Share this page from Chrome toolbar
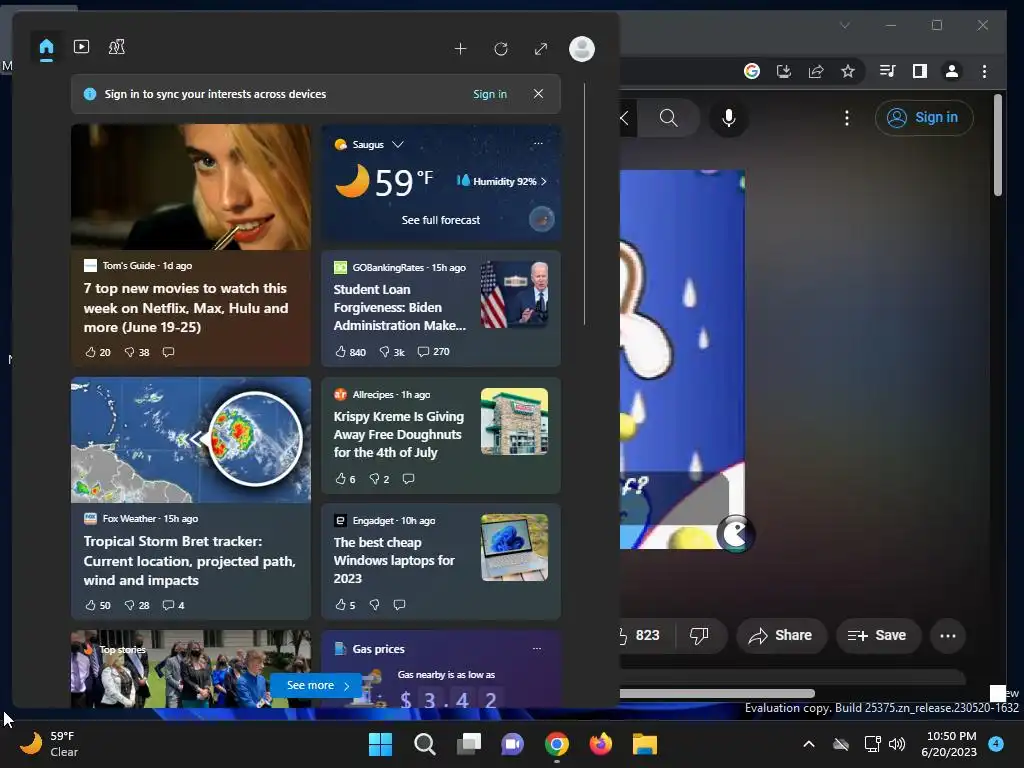Image resolution: width=1024 pixels, height=768 pixels. pos(816,71)
